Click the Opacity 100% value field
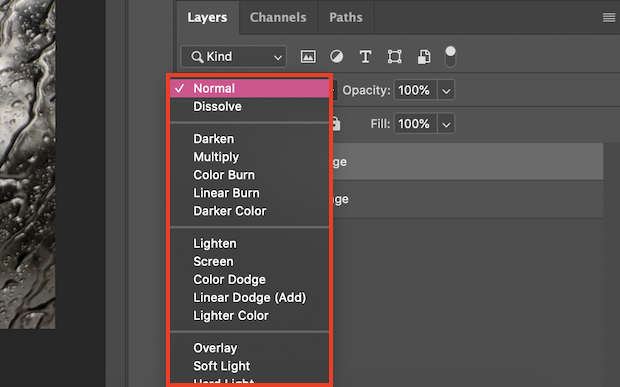Screen dimensions: 620x387 [416, 91]
